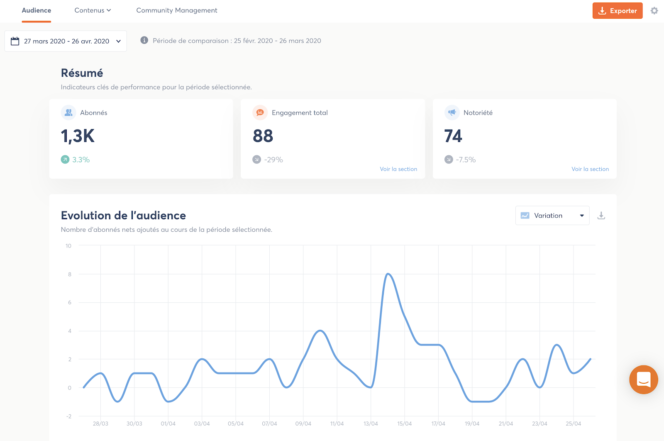Click the chart peak near 13/04
Image resolution: width=664 pixels, height=441 pixels.
click(388, 274)
